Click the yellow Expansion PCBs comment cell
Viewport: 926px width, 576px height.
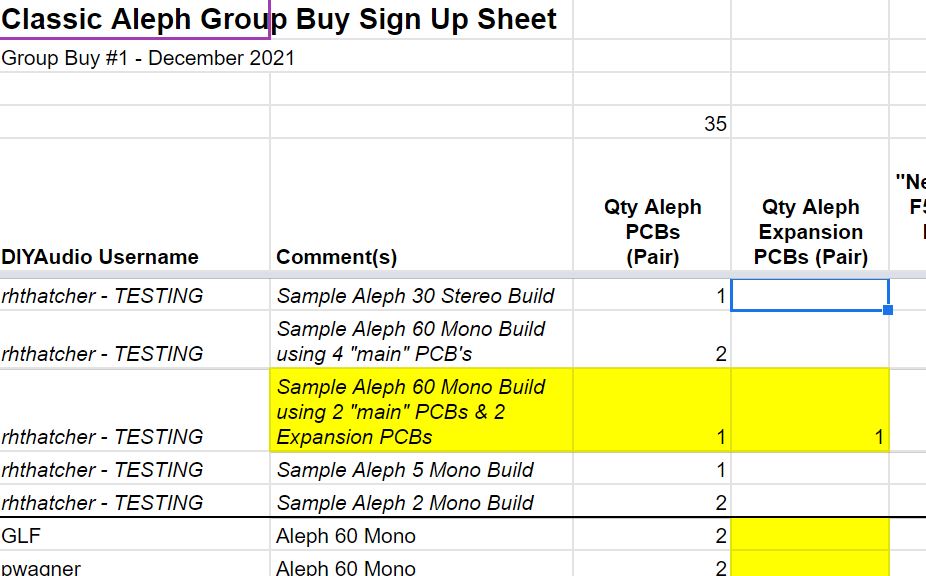coord(421,411)
